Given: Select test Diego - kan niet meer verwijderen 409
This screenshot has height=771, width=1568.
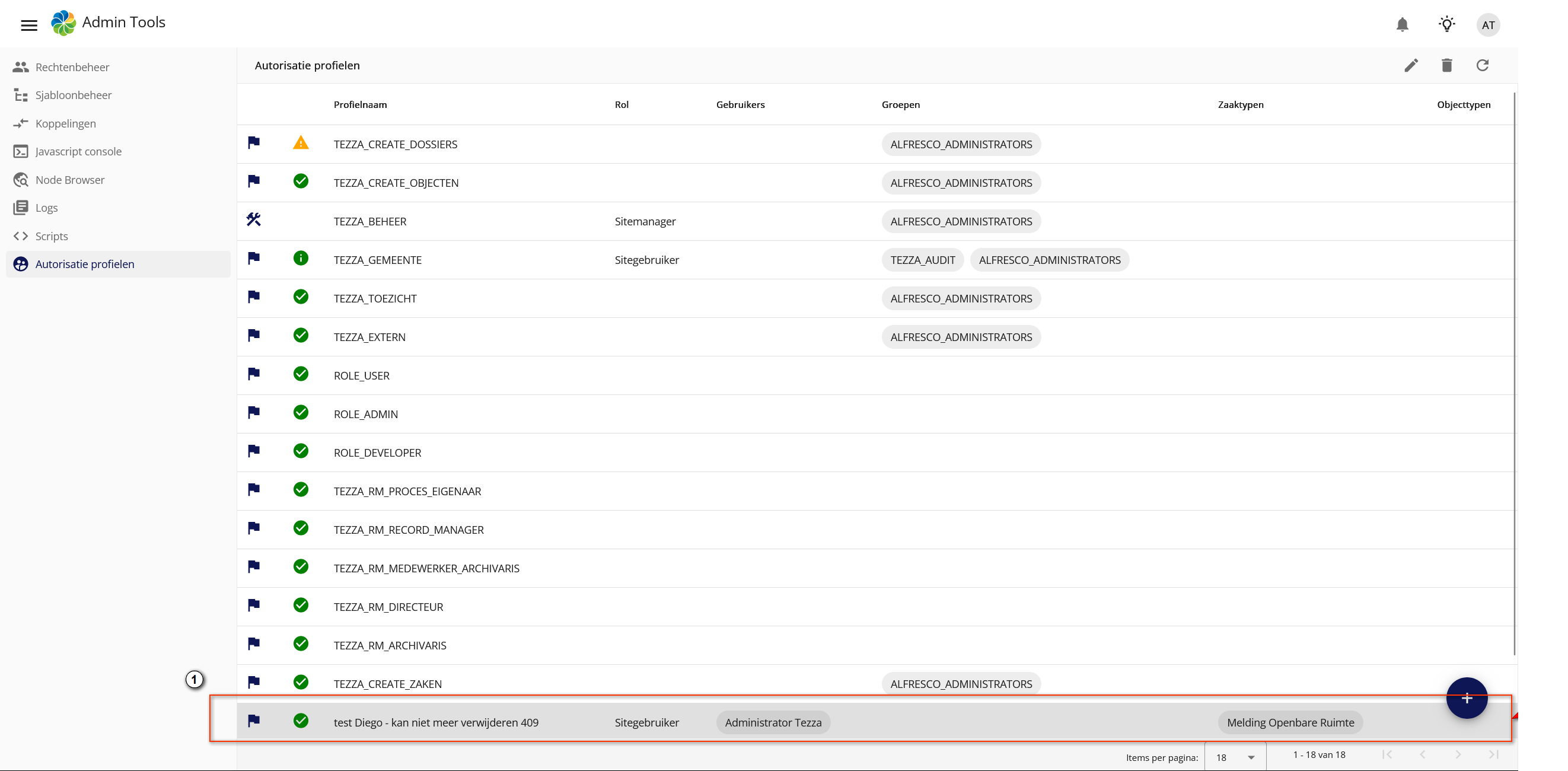Looking at the screenshot, I should [x=436, y=723].
